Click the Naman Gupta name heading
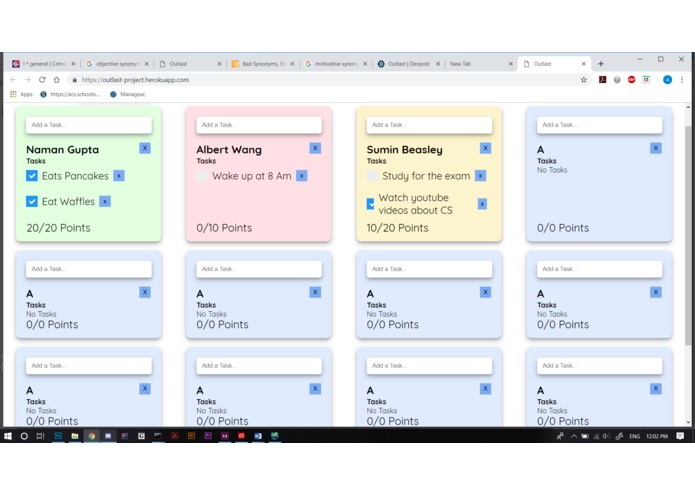The image size is (695, 494). coord(62,150)
